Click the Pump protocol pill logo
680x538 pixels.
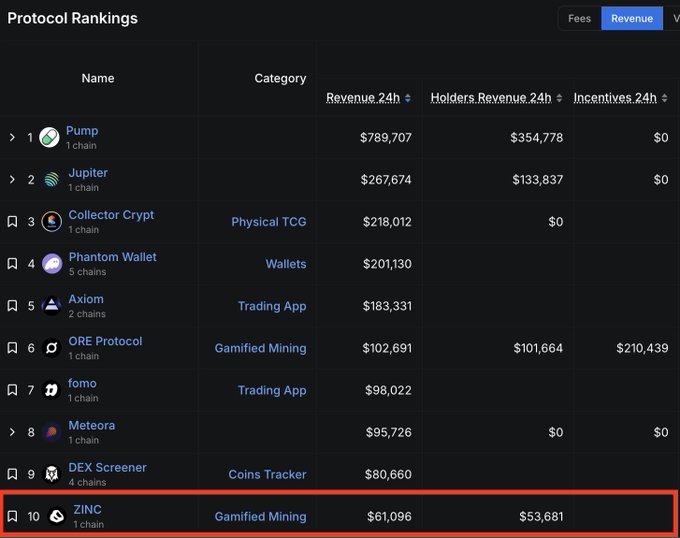[x=49, y=137]
